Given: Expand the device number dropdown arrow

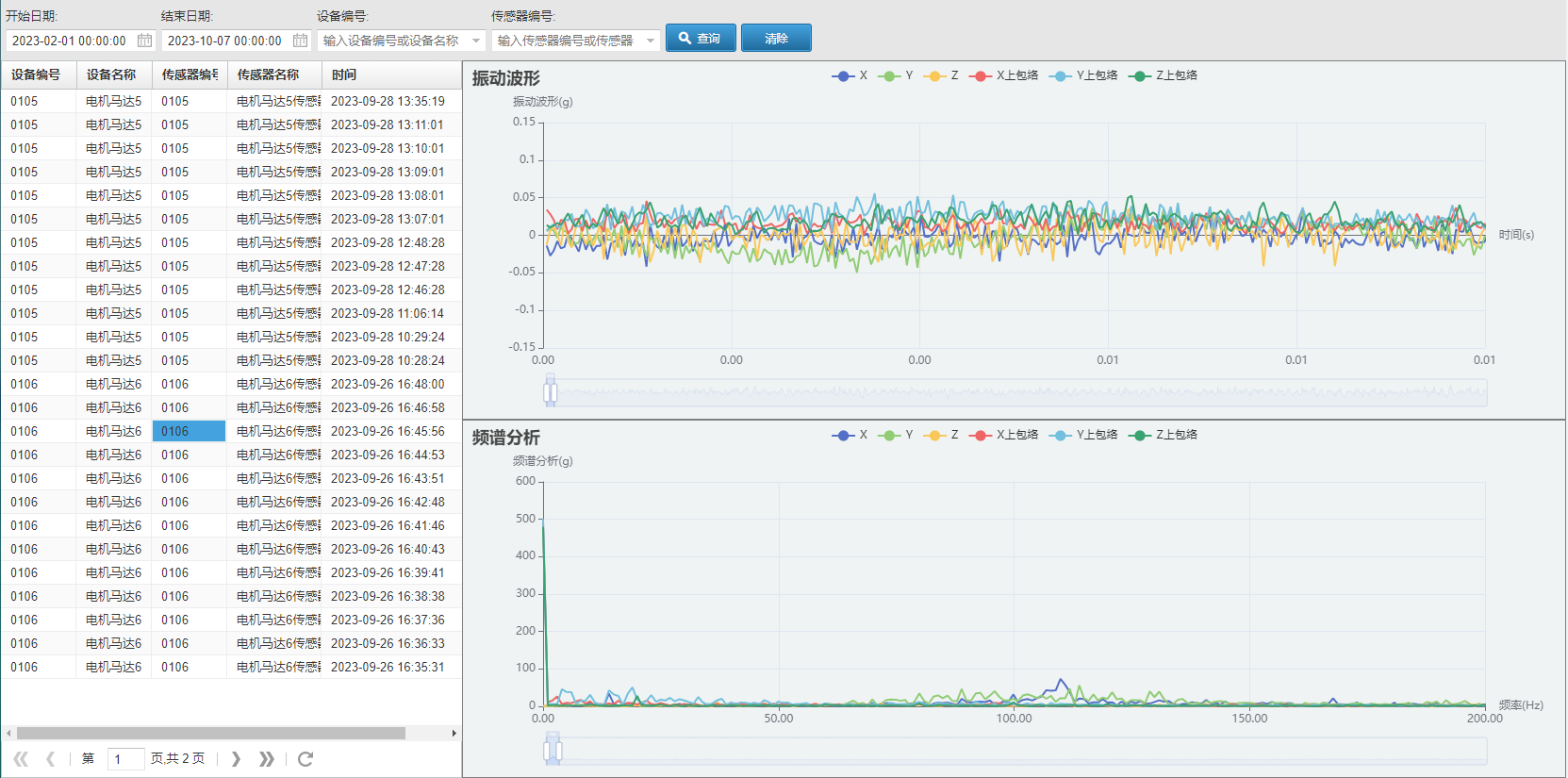Looking at the screenshot, I should (476, 41).
